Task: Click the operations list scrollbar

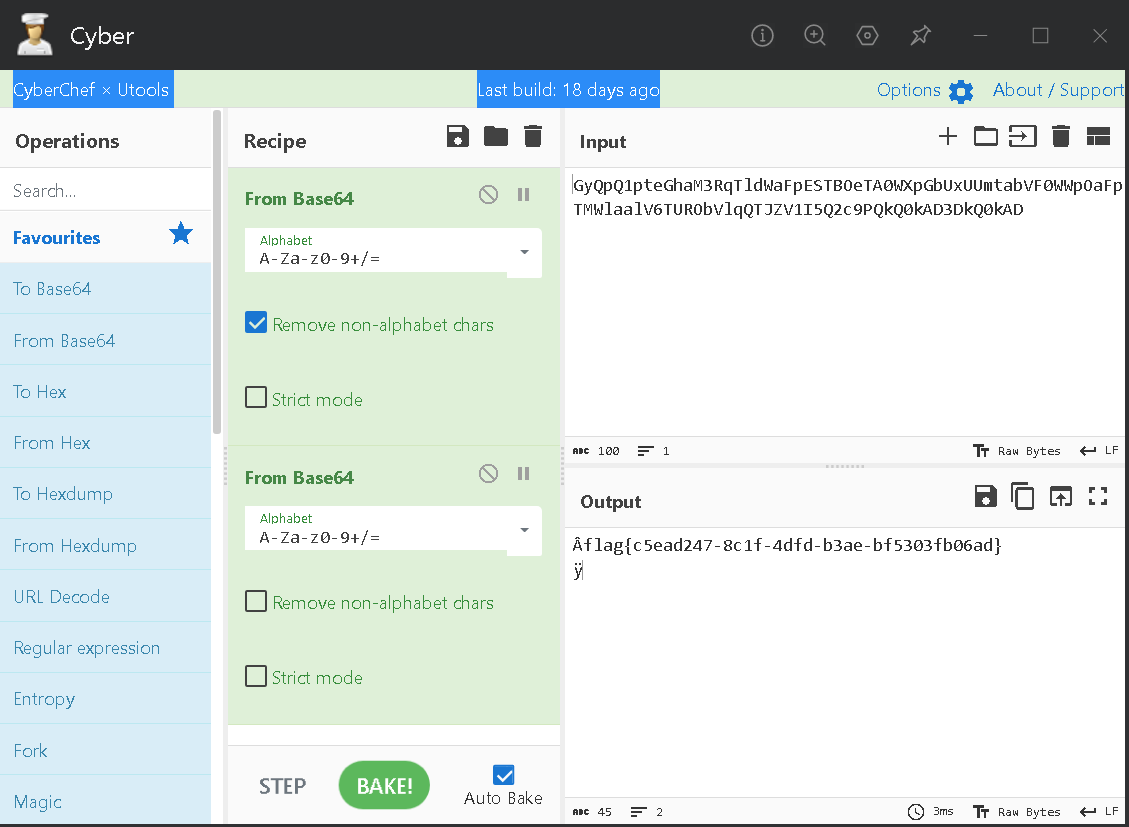Action: pos(217,274)
